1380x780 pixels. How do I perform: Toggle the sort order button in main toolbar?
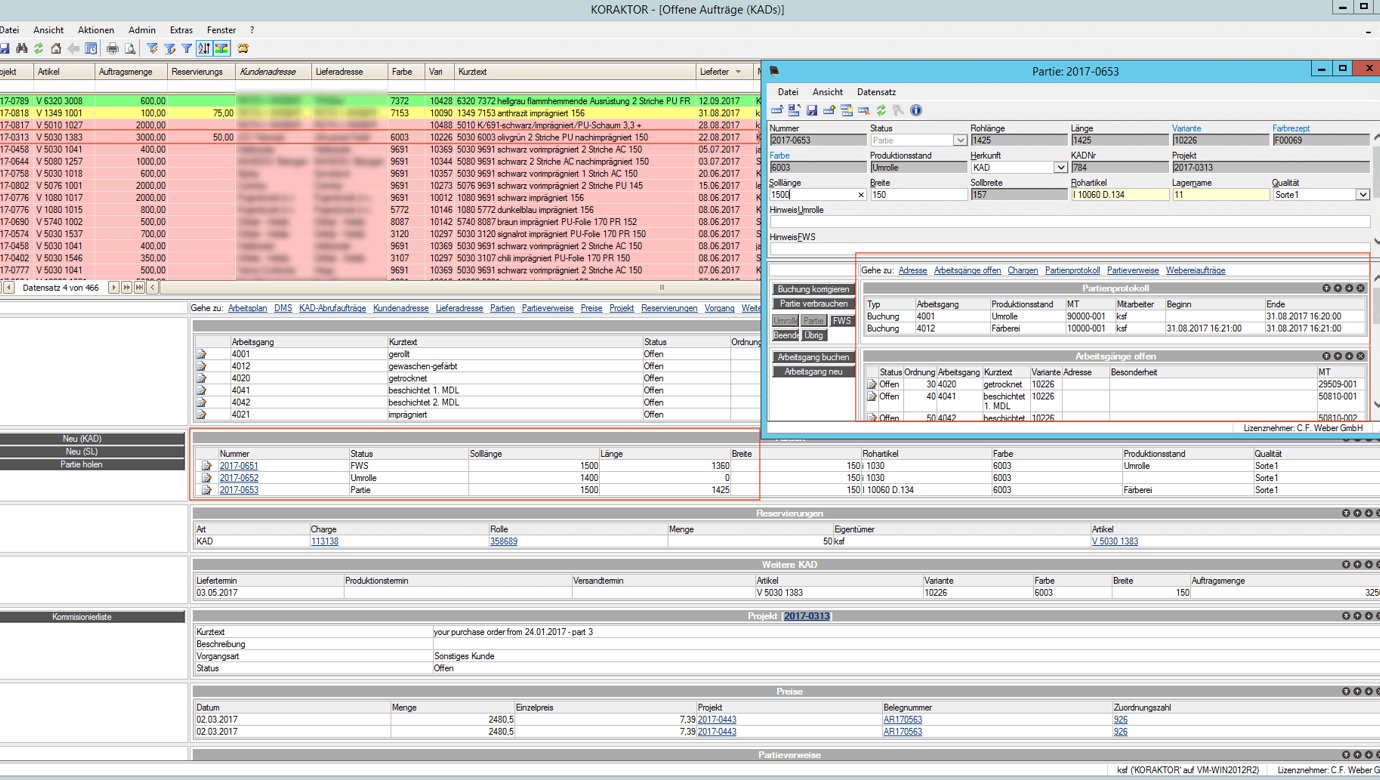(x=204, y=48)
